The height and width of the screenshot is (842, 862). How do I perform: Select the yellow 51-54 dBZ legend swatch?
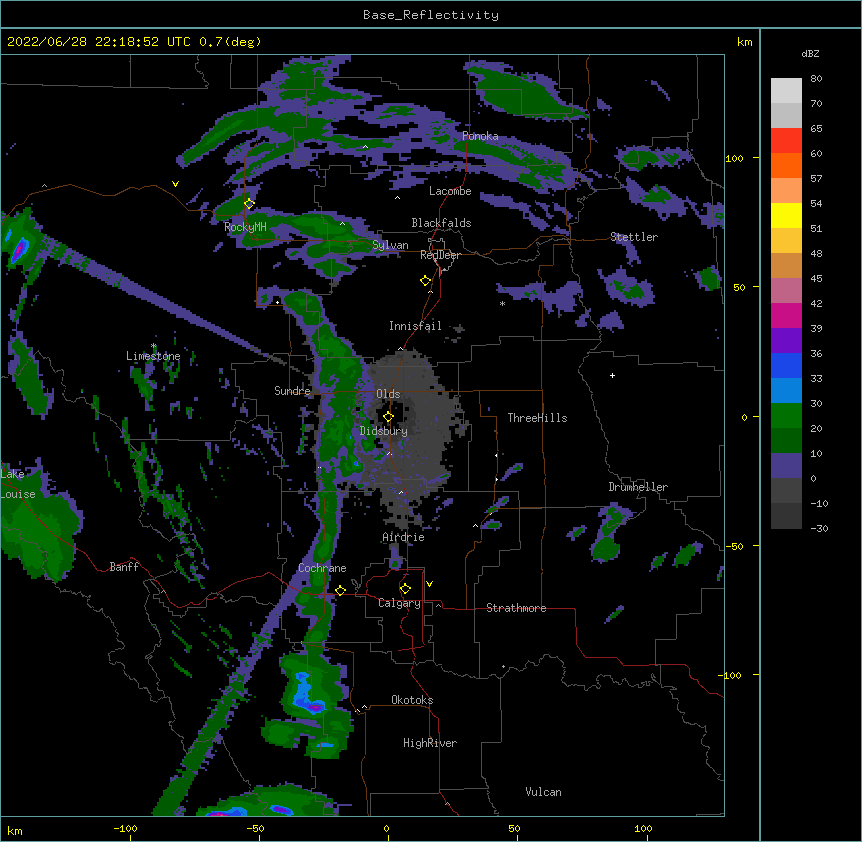(x=786, y=215)
